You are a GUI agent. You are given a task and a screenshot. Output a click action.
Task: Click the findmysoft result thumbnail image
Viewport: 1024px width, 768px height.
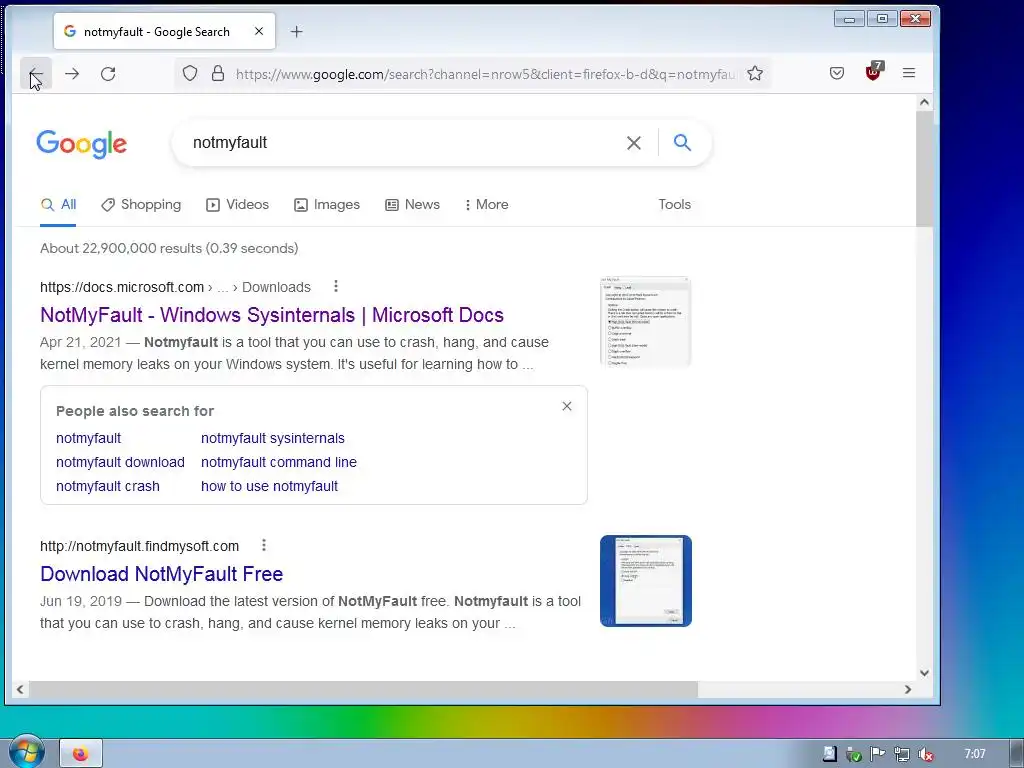[645, 581]
